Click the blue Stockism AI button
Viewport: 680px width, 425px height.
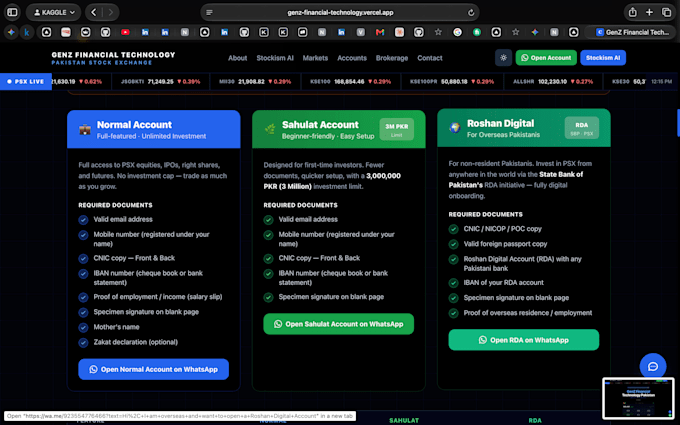tap(603, 58)
